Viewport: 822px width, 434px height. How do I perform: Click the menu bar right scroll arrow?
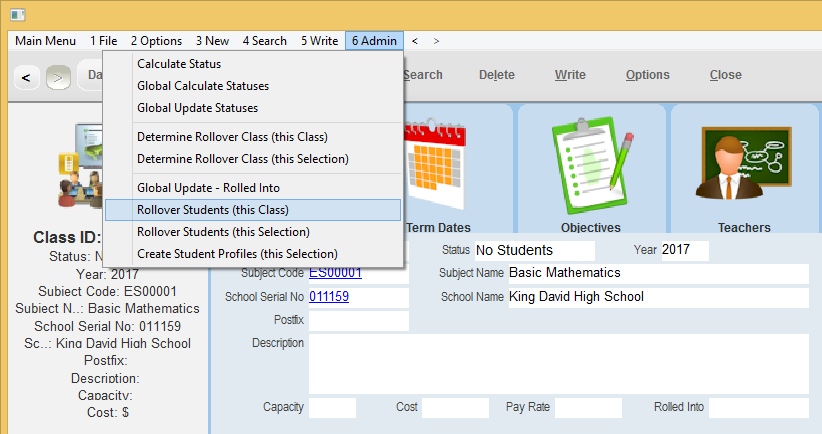(436, 41)
